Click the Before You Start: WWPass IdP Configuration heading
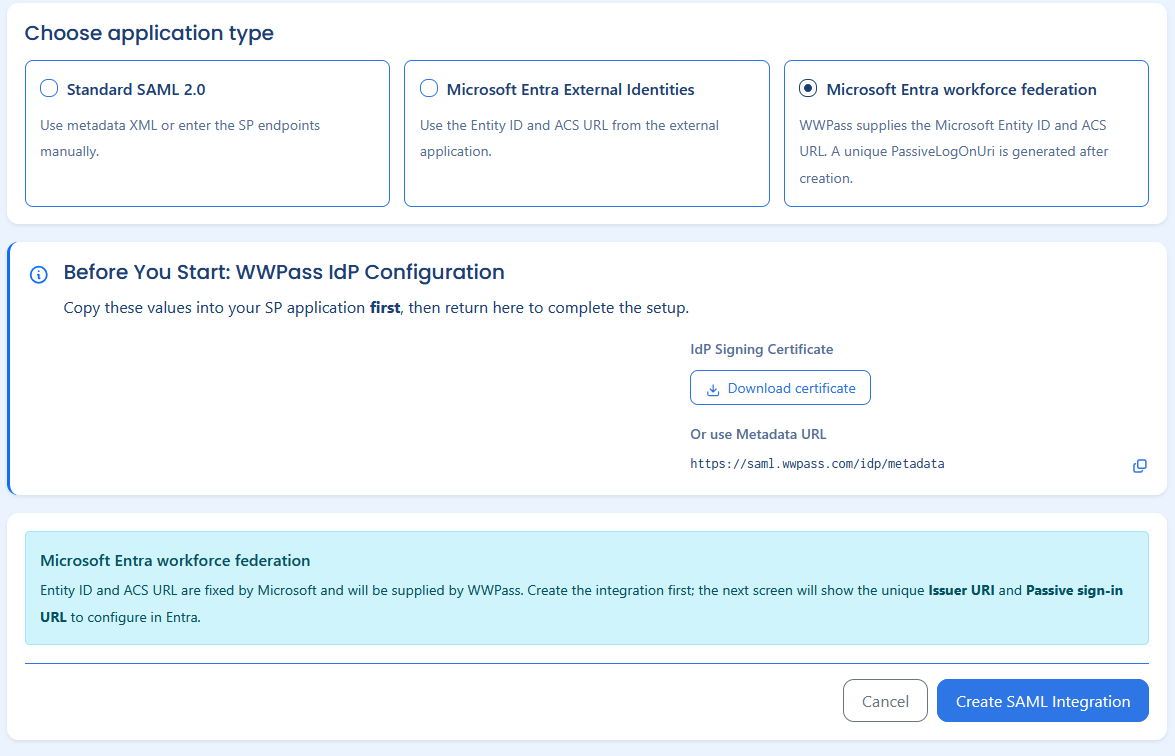The height and width of the screenshot is (756, 1175). tap(284, 272)
